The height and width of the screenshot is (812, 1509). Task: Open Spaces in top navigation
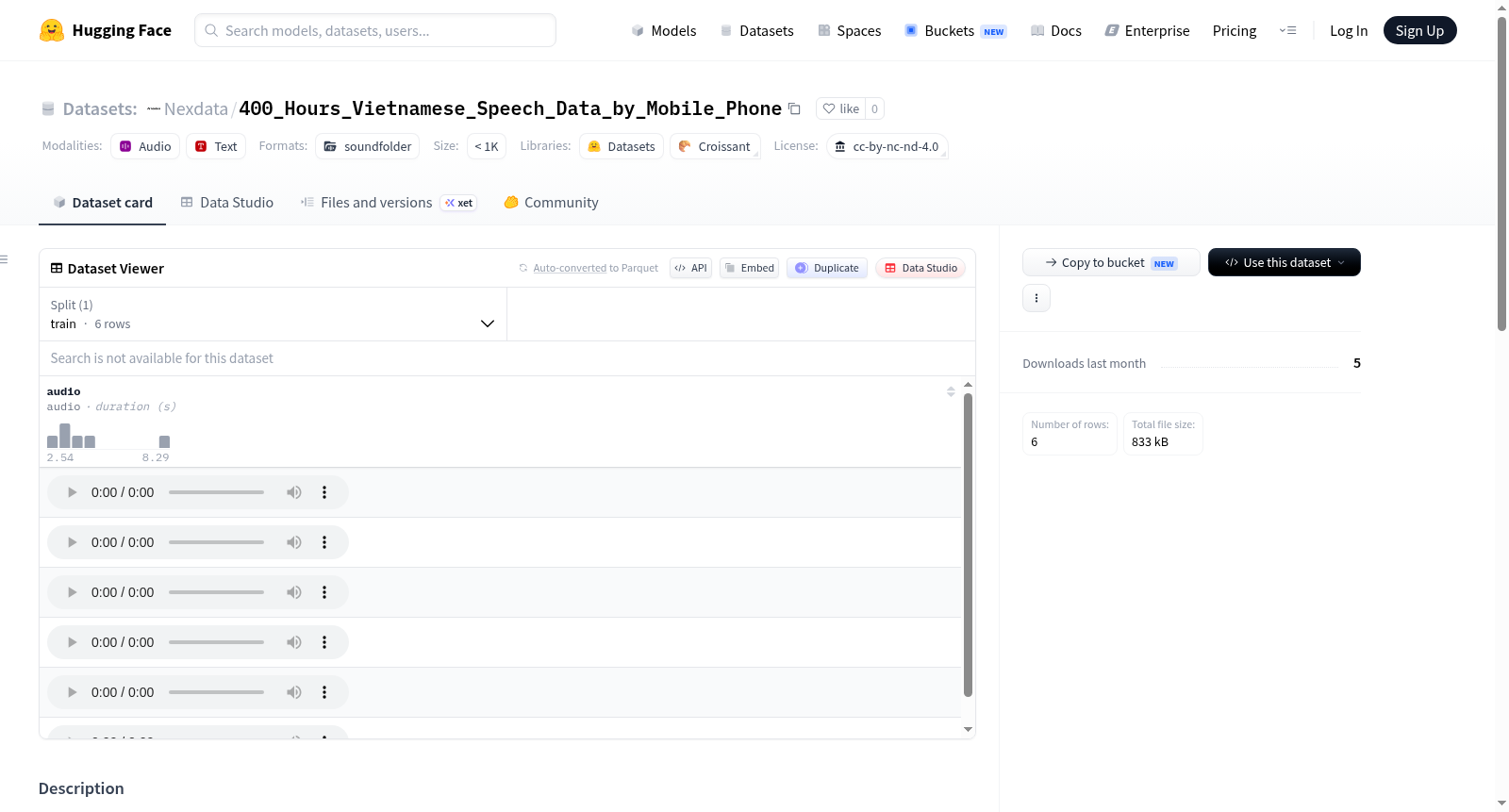pos(850,30)
